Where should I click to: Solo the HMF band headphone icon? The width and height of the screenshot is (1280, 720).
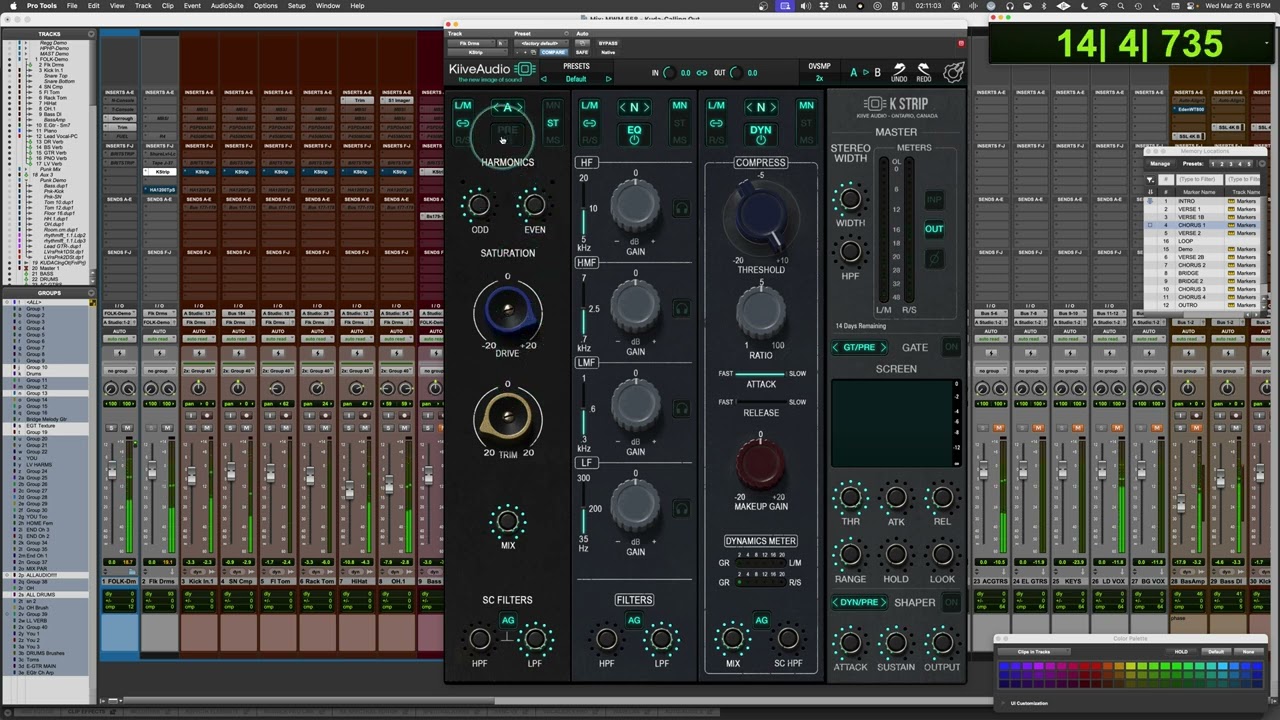(x=681, y=309)
